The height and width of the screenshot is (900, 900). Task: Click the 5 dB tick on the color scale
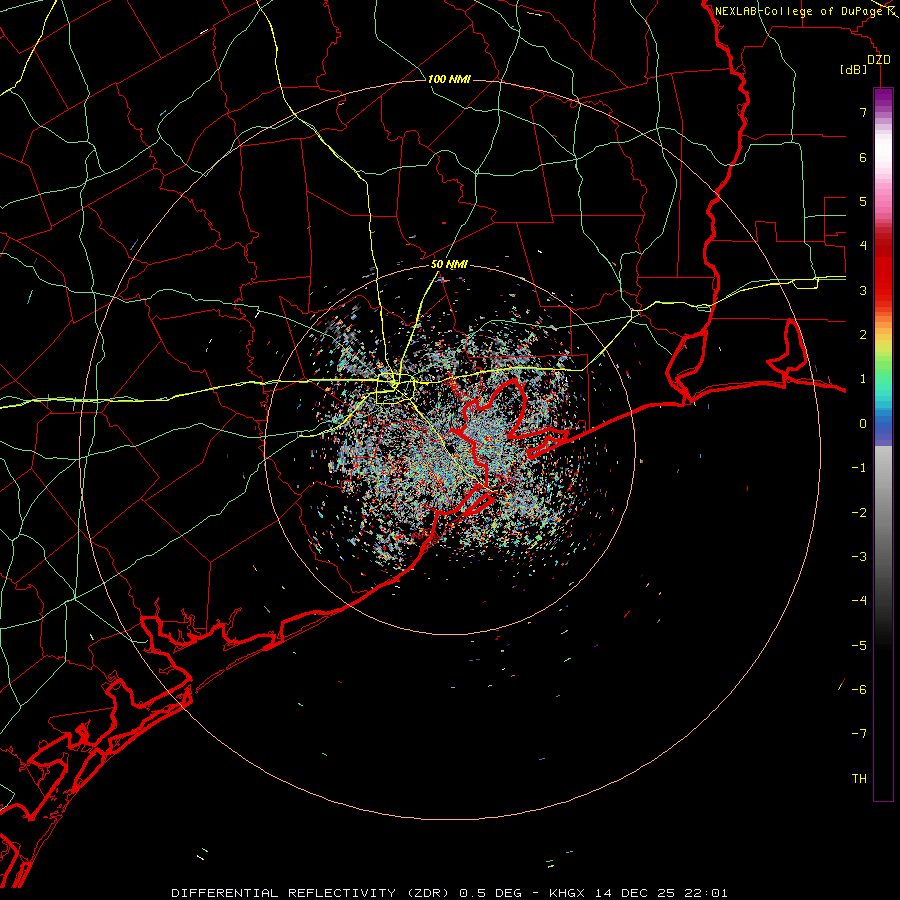pyautogui.click(x=863, y=201)
